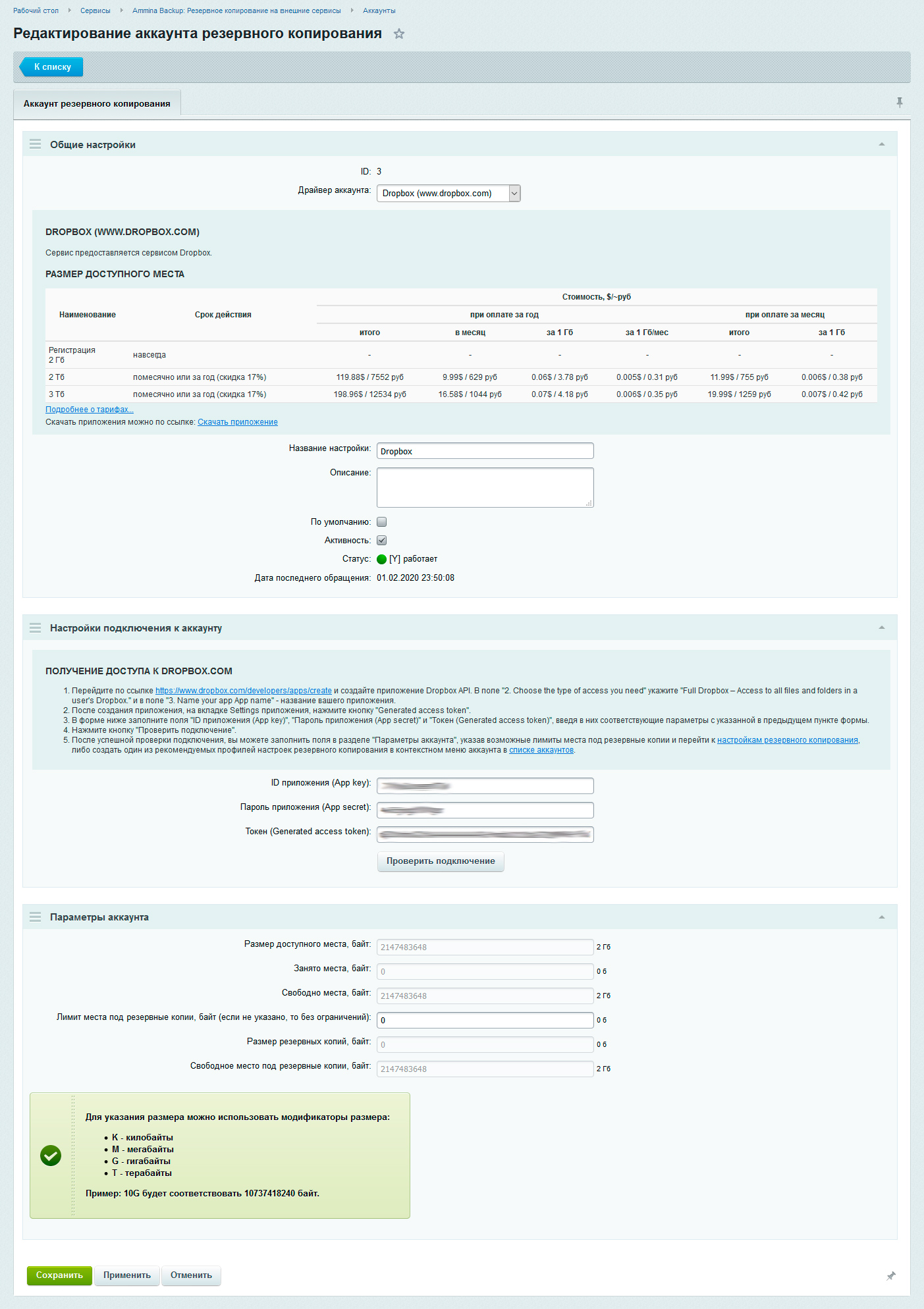Viewport: 924px width, 1309px height.
Task: Toggle the Активность checkbox
Action: tap(382, 541)
